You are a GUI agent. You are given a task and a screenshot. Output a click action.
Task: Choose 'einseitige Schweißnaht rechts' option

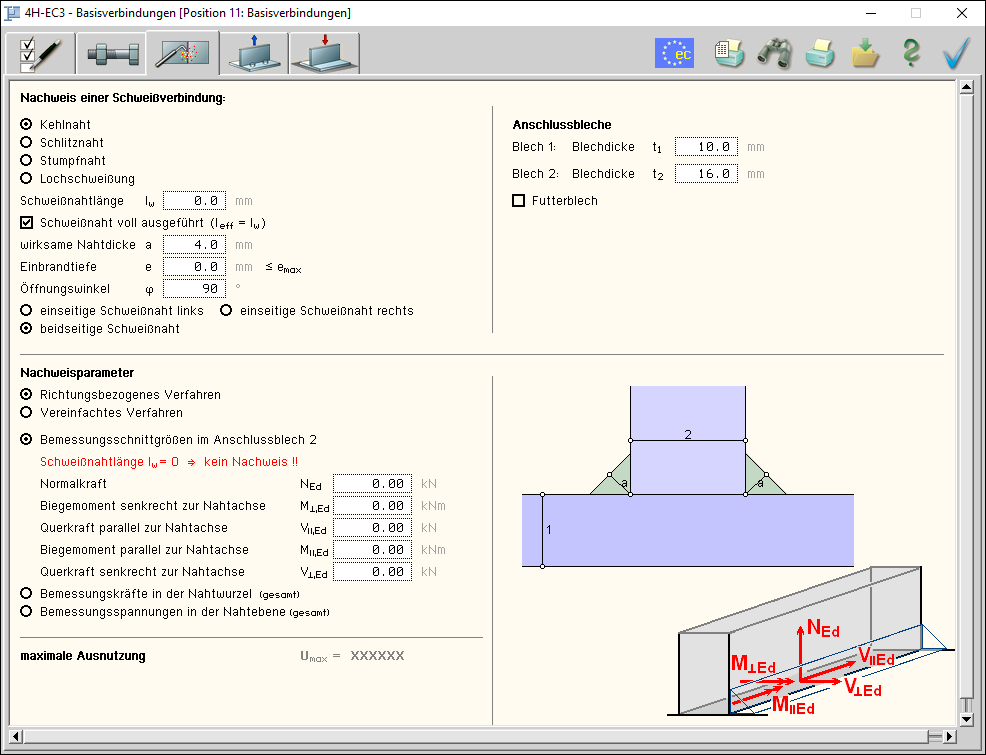coord(226,310)
